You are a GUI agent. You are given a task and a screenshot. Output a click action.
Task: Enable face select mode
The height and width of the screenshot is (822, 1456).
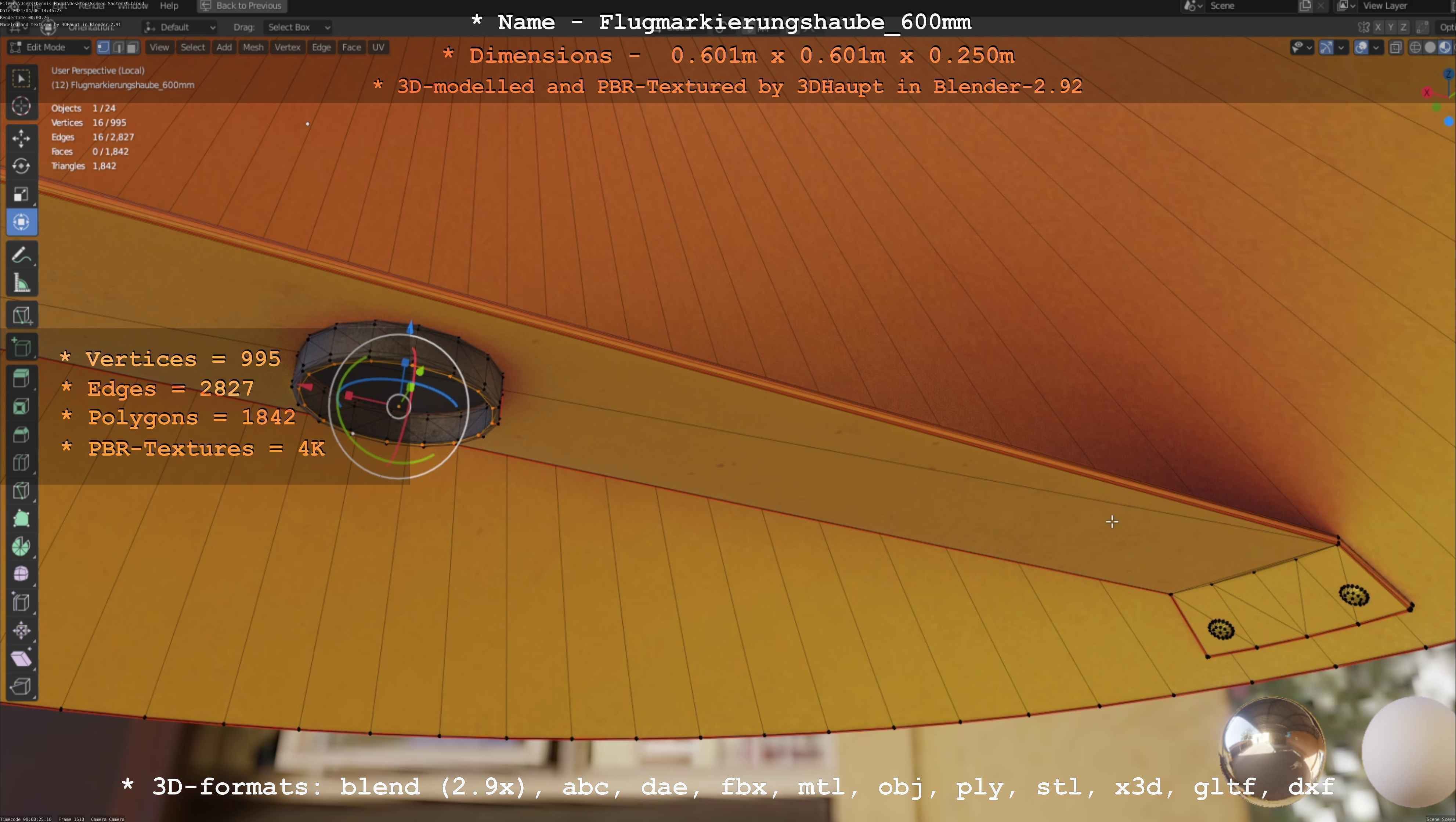point(132,47)
